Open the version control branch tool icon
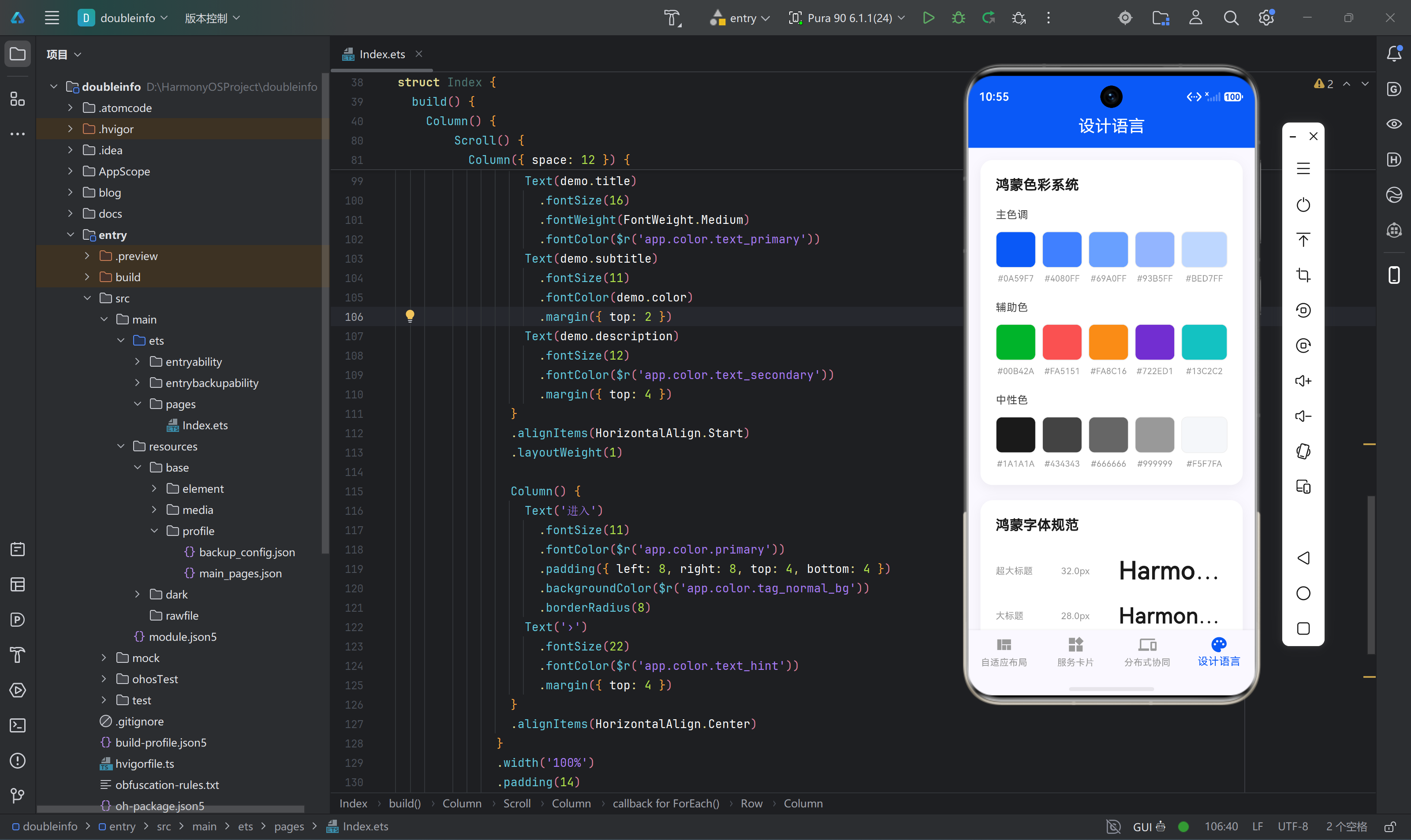The width and height of the screenshot is (1411, 840). 18,795
